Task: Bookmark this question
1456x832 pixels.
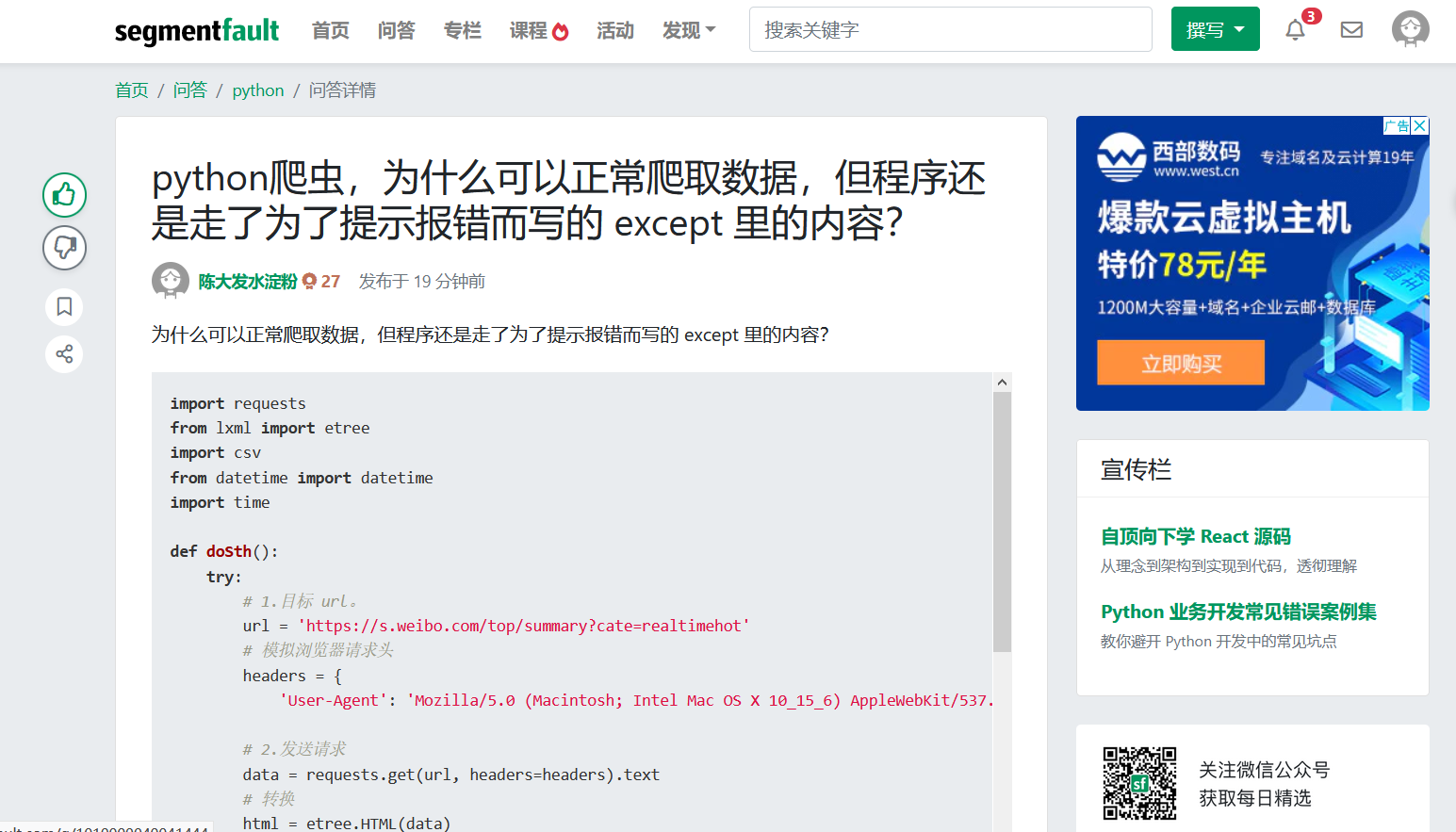Action: pos(64,306)
